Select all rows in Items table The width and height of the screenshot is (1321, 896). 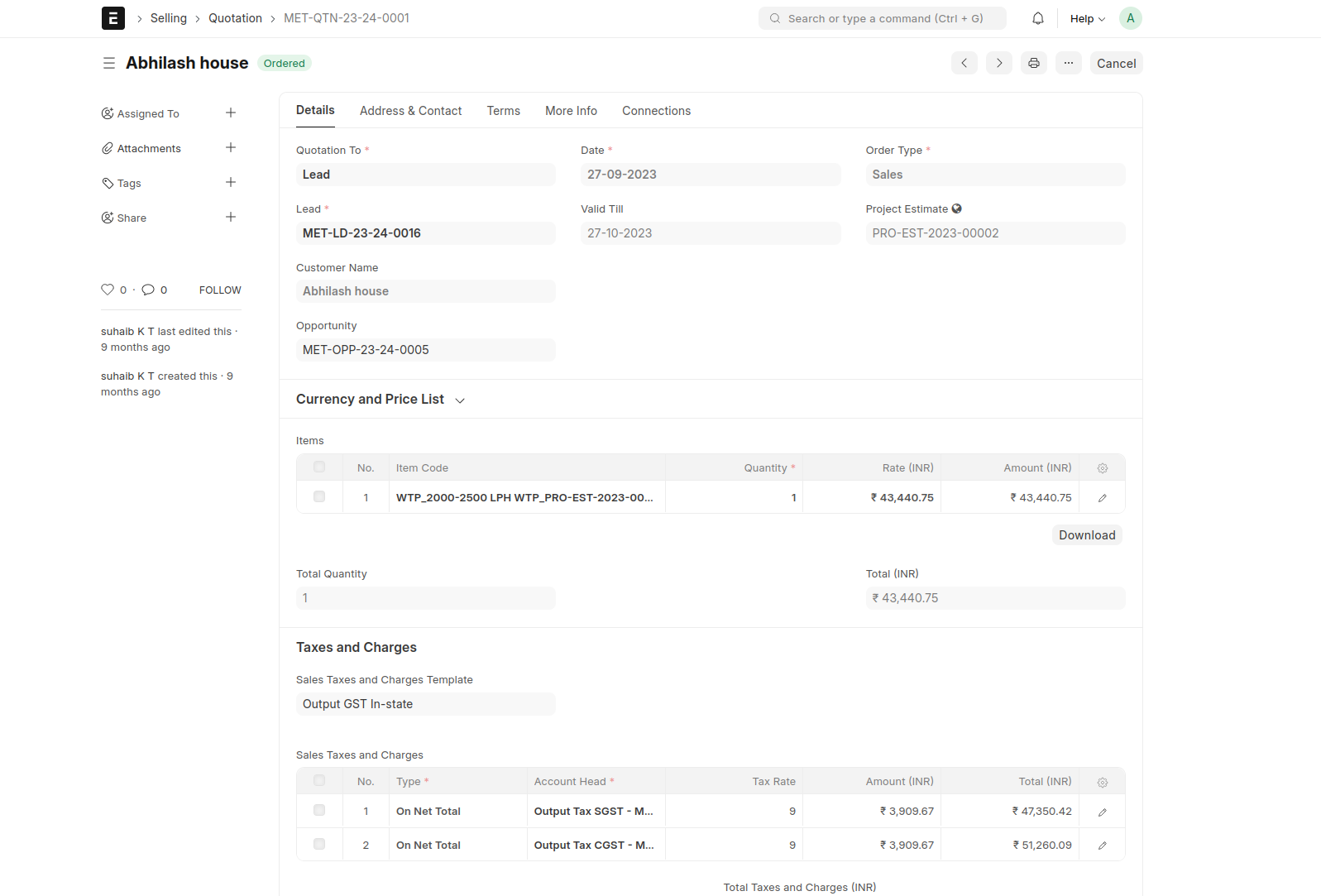click(x=319, y=467)
